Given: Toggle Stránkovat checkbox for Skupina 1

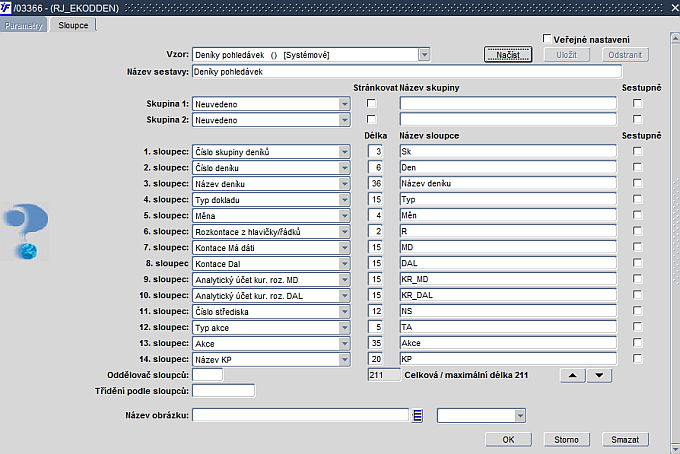Looking at the screenshot, I should pyautogui.click(x=371, y=103).
